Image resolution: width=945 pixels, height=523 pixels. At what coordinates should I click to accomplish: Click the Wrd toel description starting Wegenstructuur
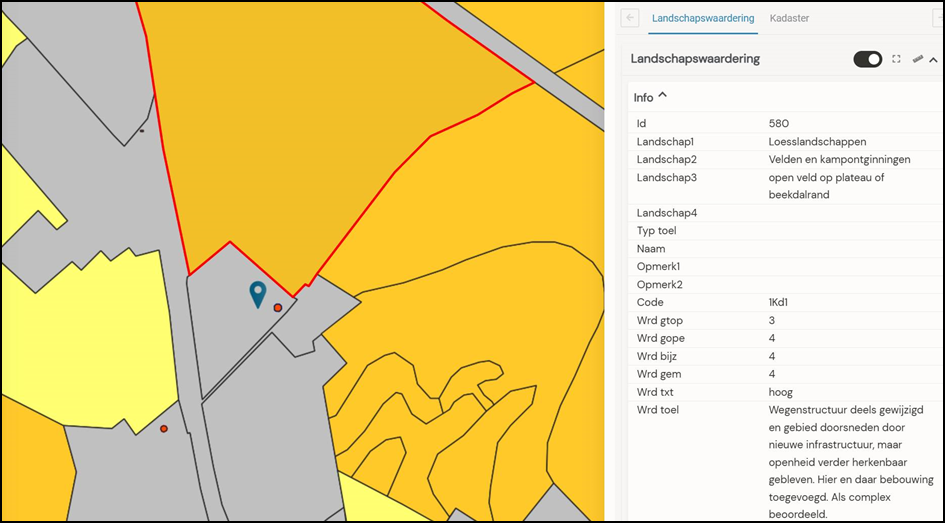tap(850, 462)
